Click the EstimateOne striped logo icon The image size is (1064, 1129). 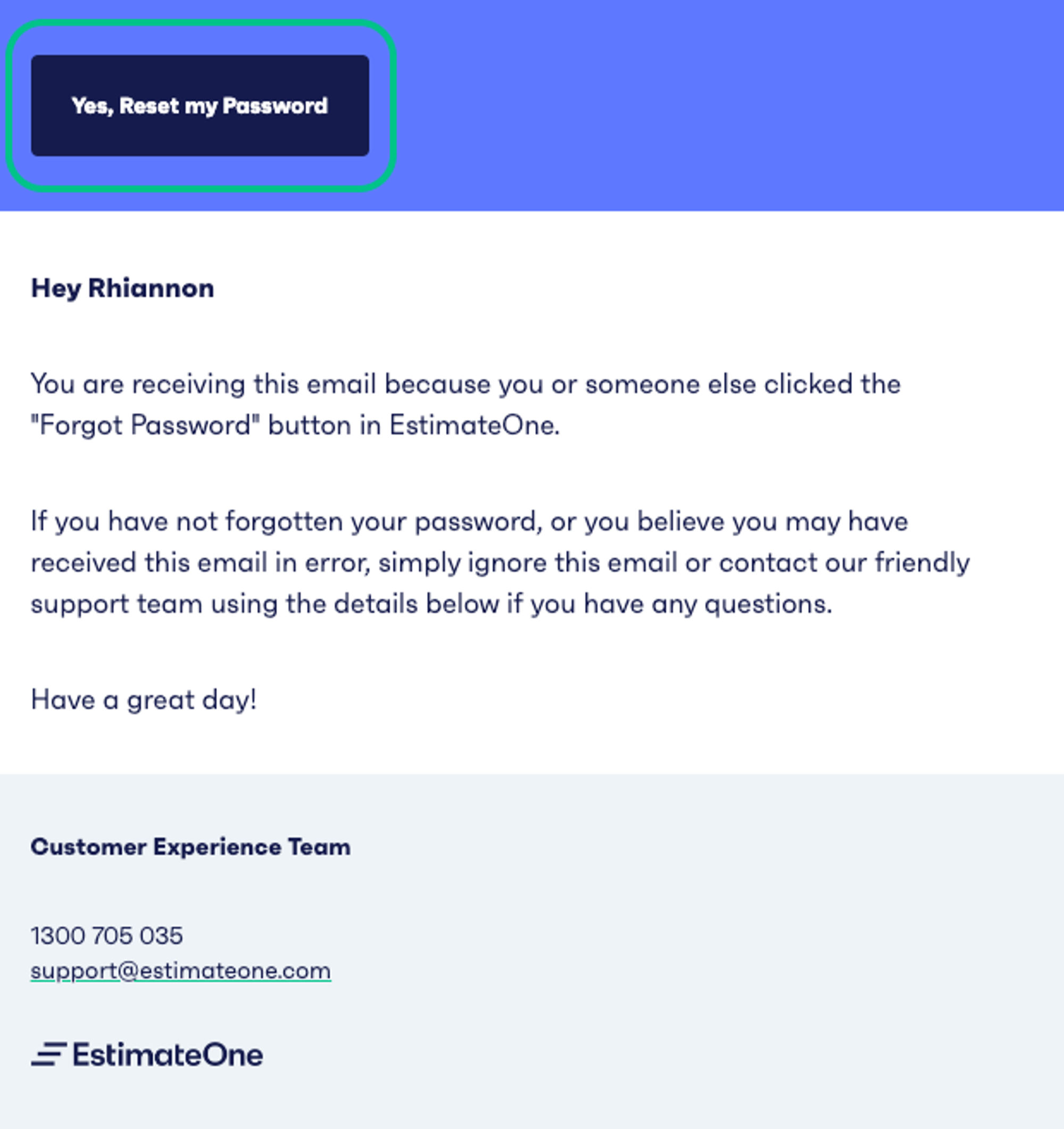(x=49, y=1054)
